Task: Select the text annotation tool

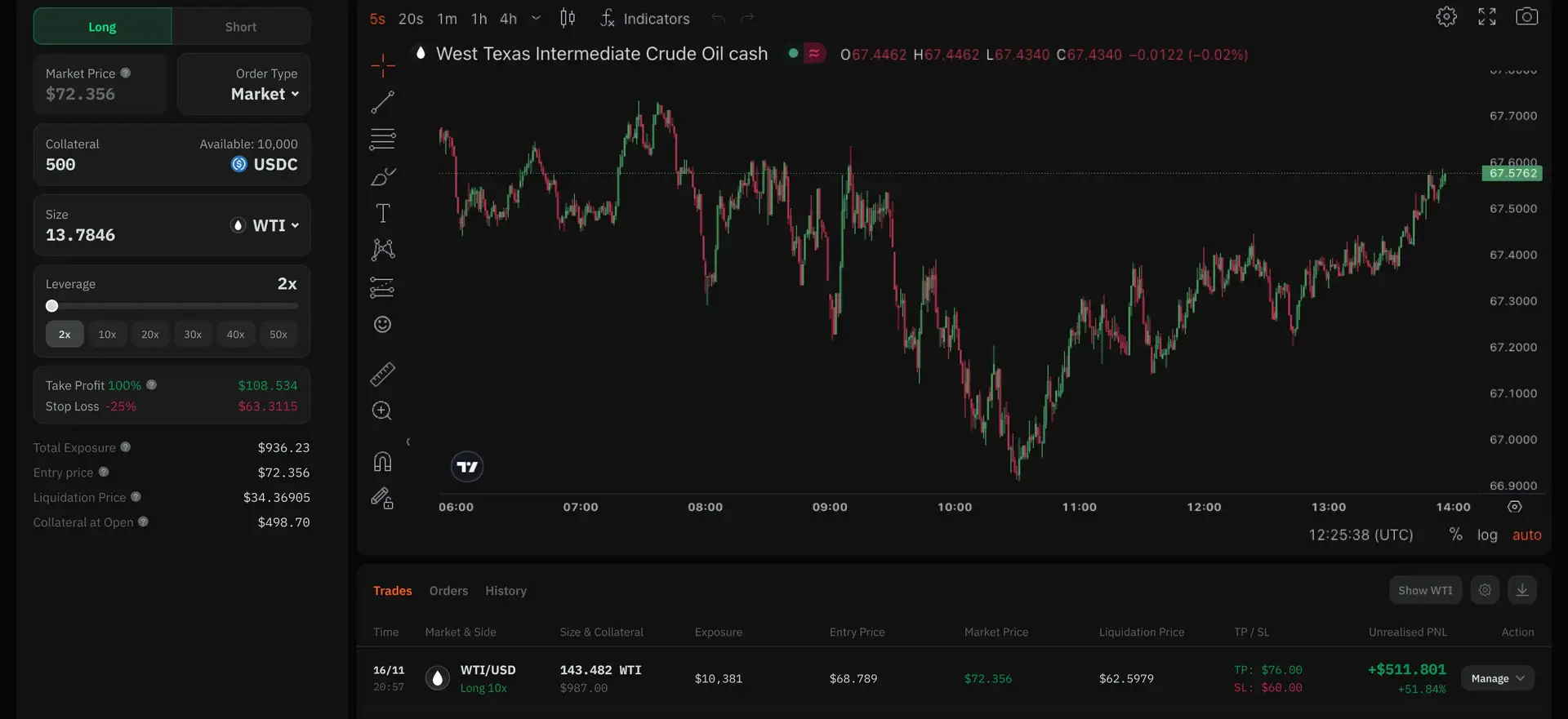Action: point(382,213)
